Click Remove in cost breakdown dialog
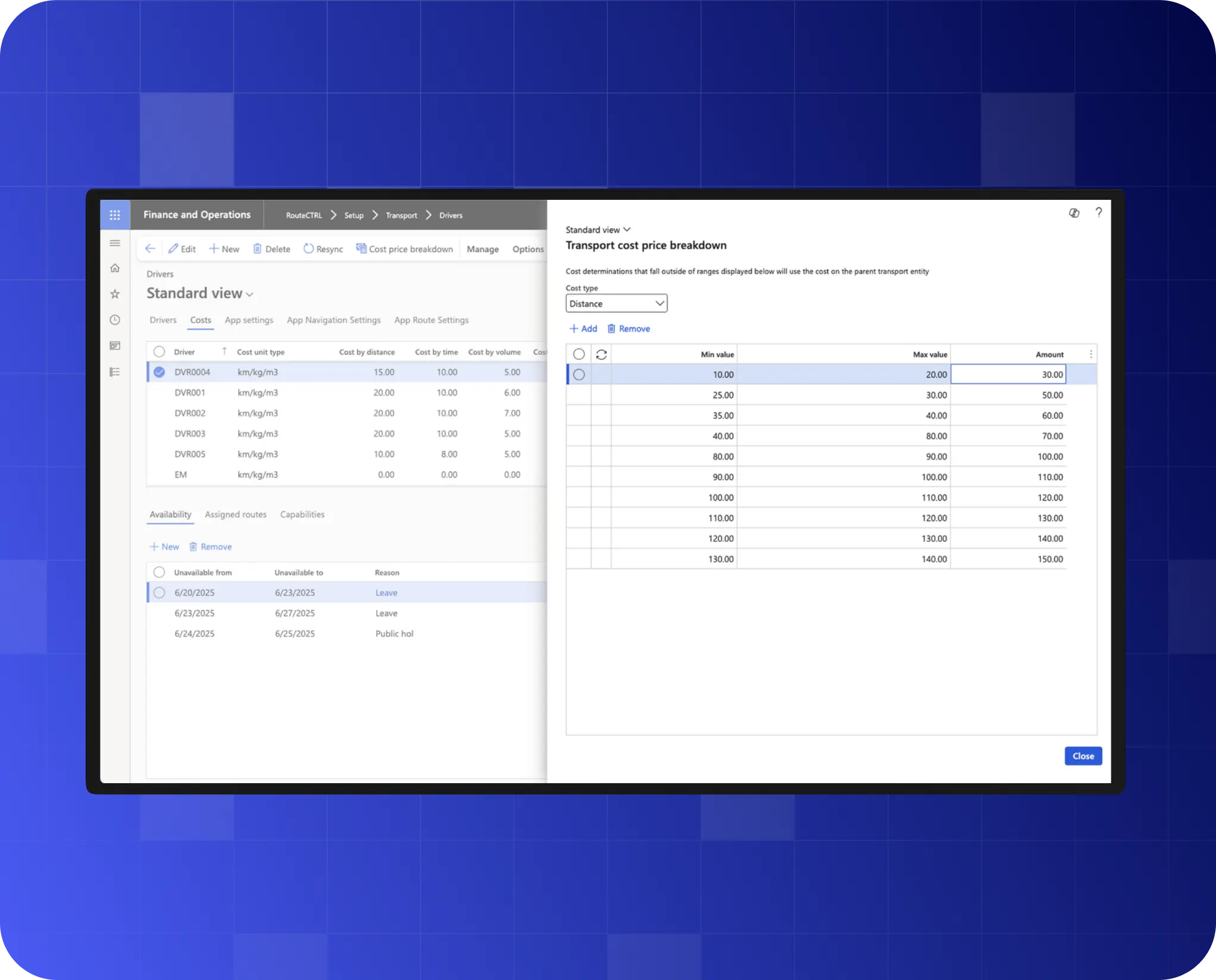This screenshot has height=980, width=1216. [x=628, y=329]
